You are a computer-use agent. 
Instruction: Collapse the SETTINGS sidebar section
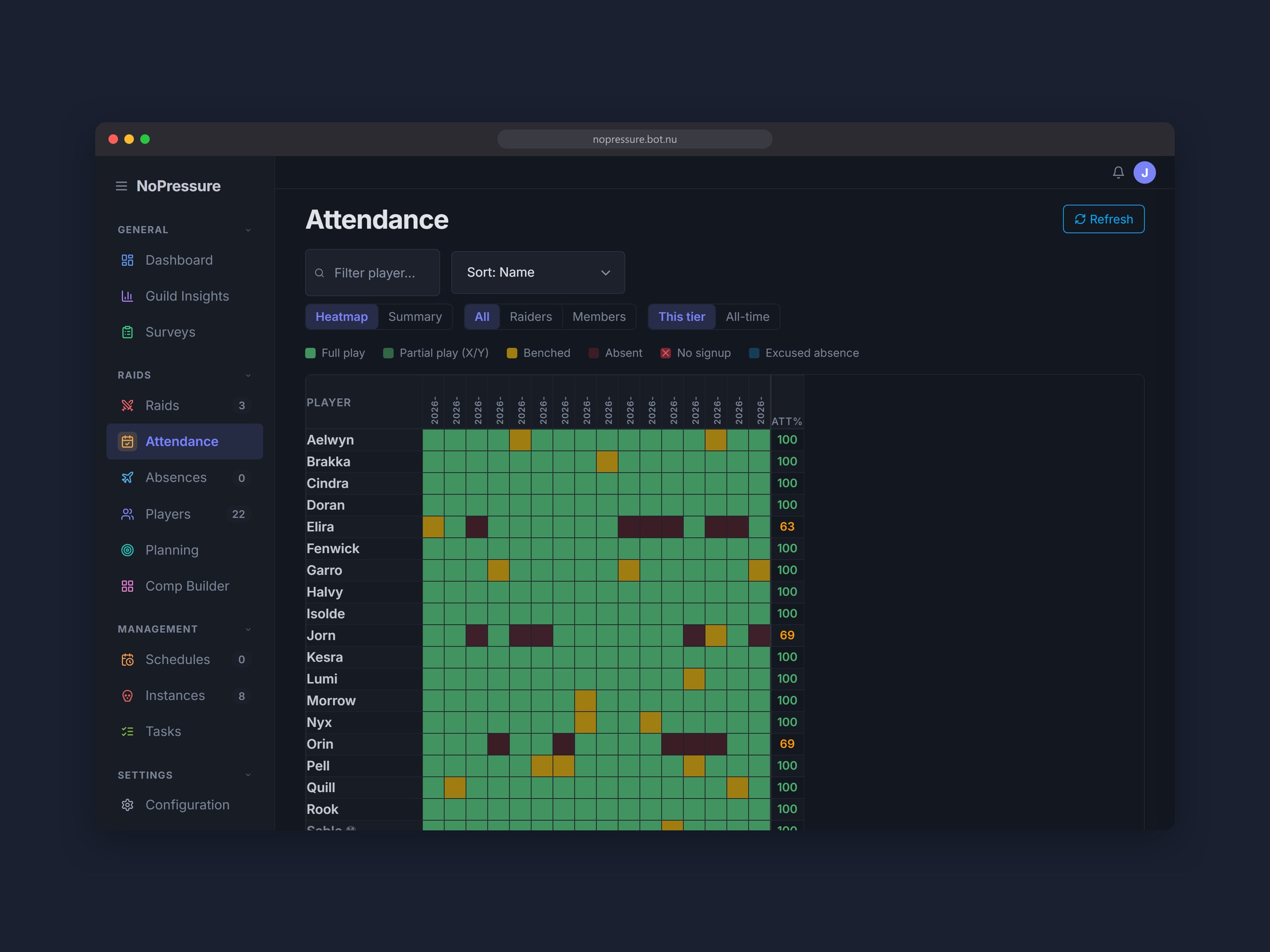(x=248, y=775)
